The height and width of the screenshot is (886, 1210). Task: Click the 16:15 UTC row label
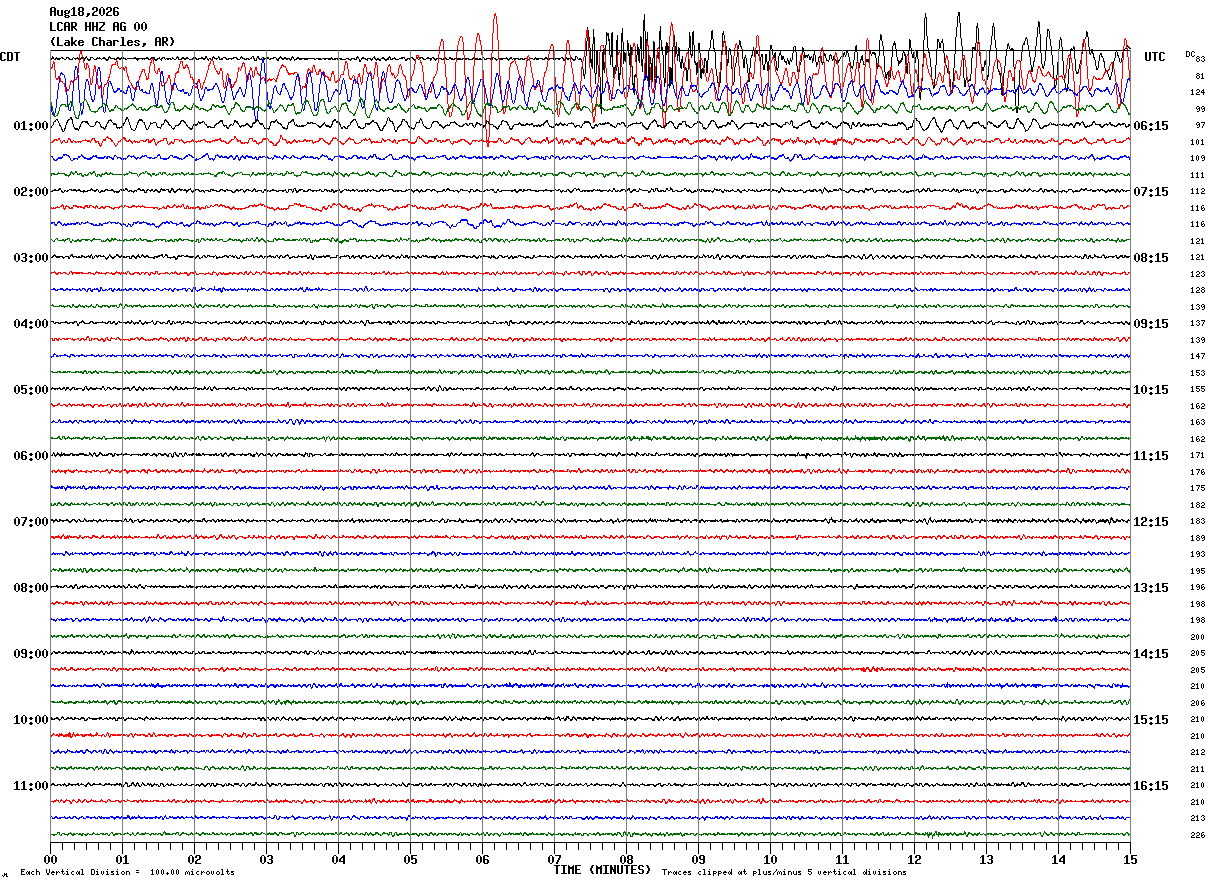1151,786
